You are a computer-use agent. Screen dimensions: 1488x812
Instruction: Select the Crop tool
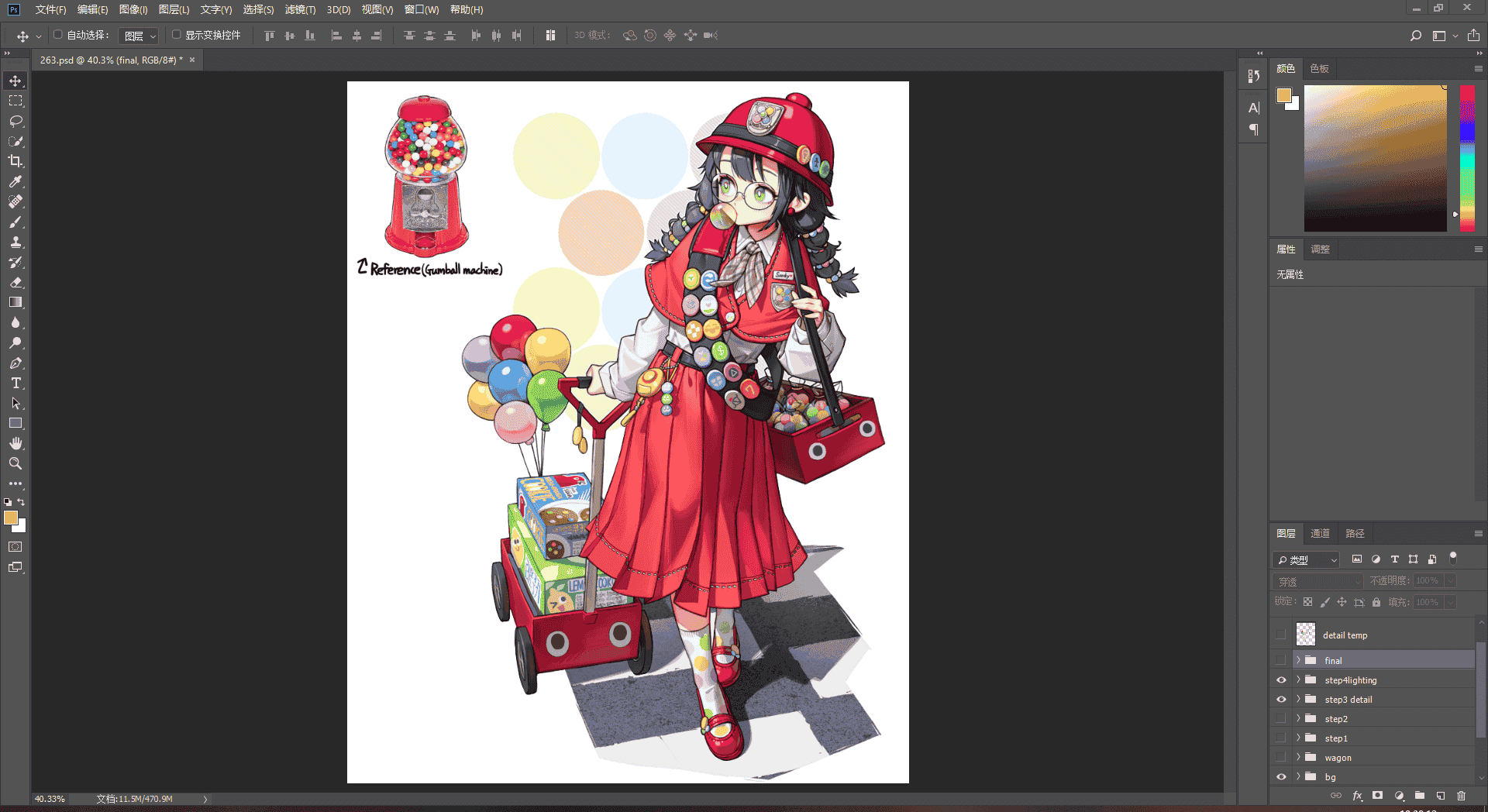coord(15,161)
